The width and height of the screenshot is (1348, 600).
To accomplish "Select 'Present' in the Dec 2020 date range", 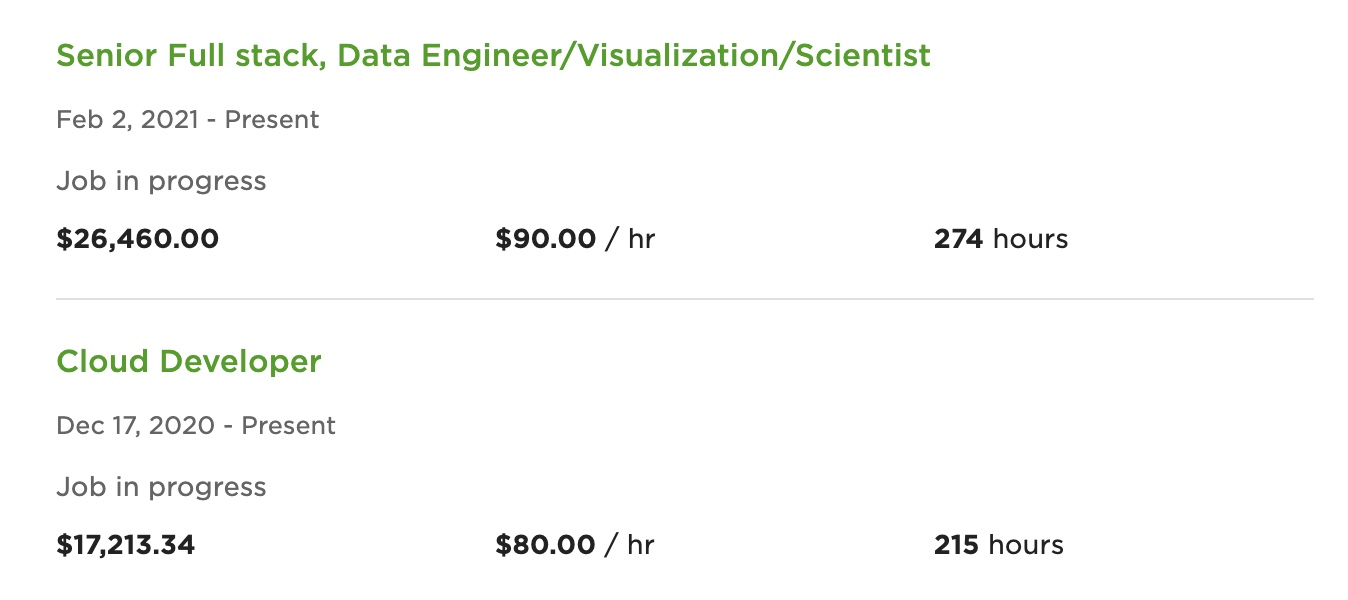I will tap(289, 426).
